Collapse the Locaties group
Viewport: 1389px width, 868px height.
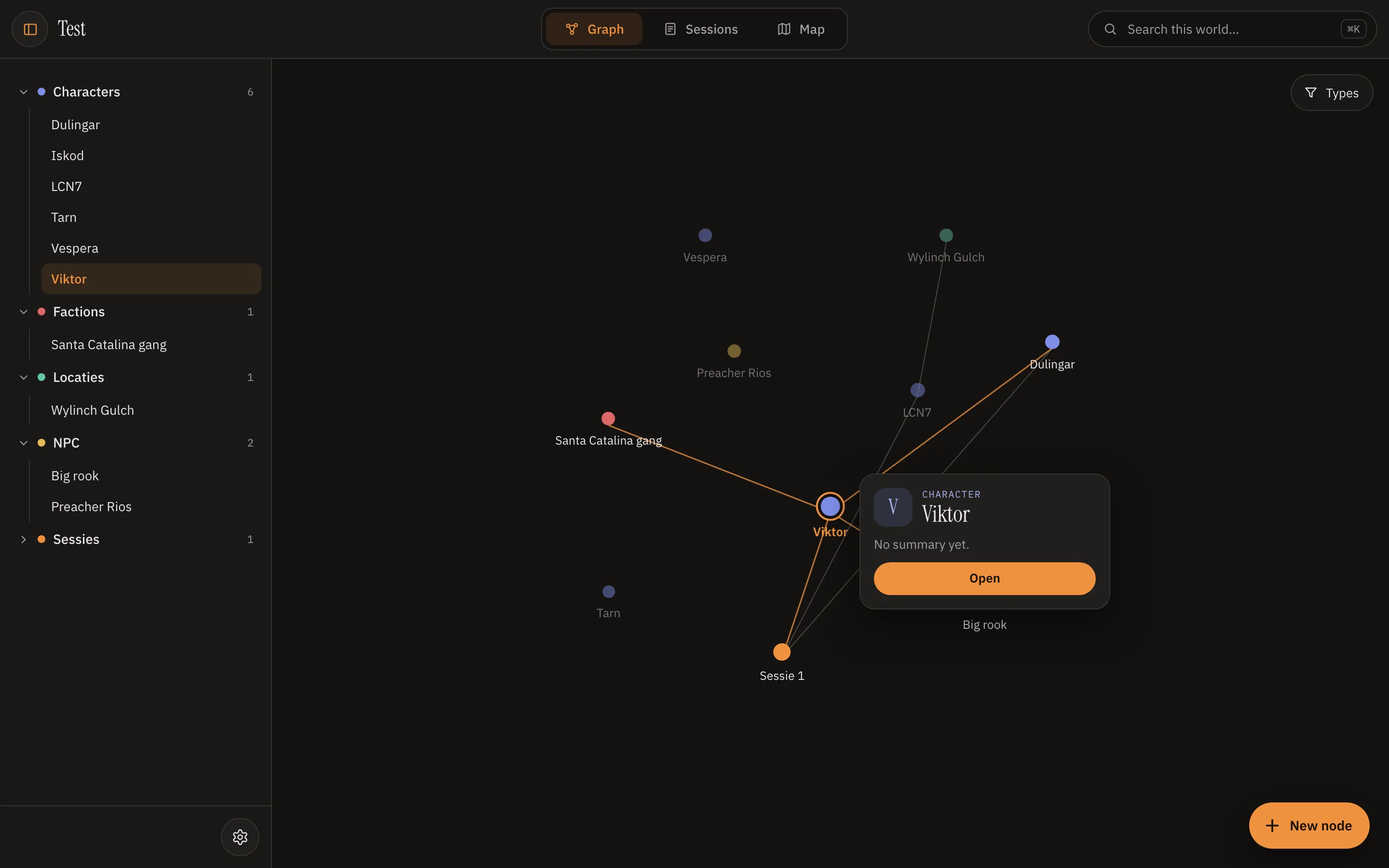(x=24, y=377)
